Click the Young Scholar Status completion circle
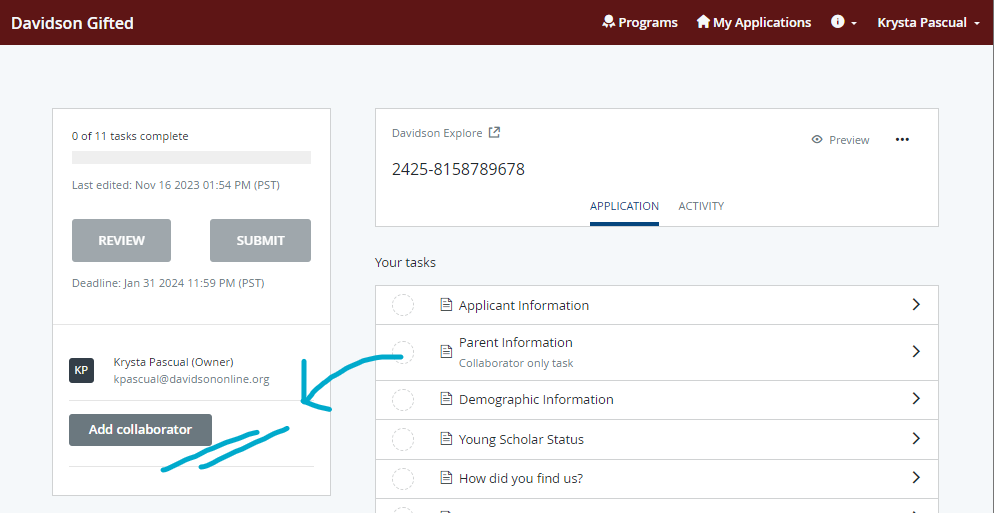The width and height of the screenshot is (994, 513). [403, 439]
